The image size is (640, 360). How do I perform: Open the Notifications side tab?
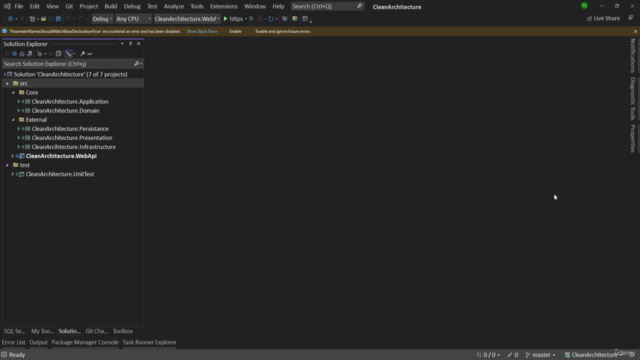point(633,55)
